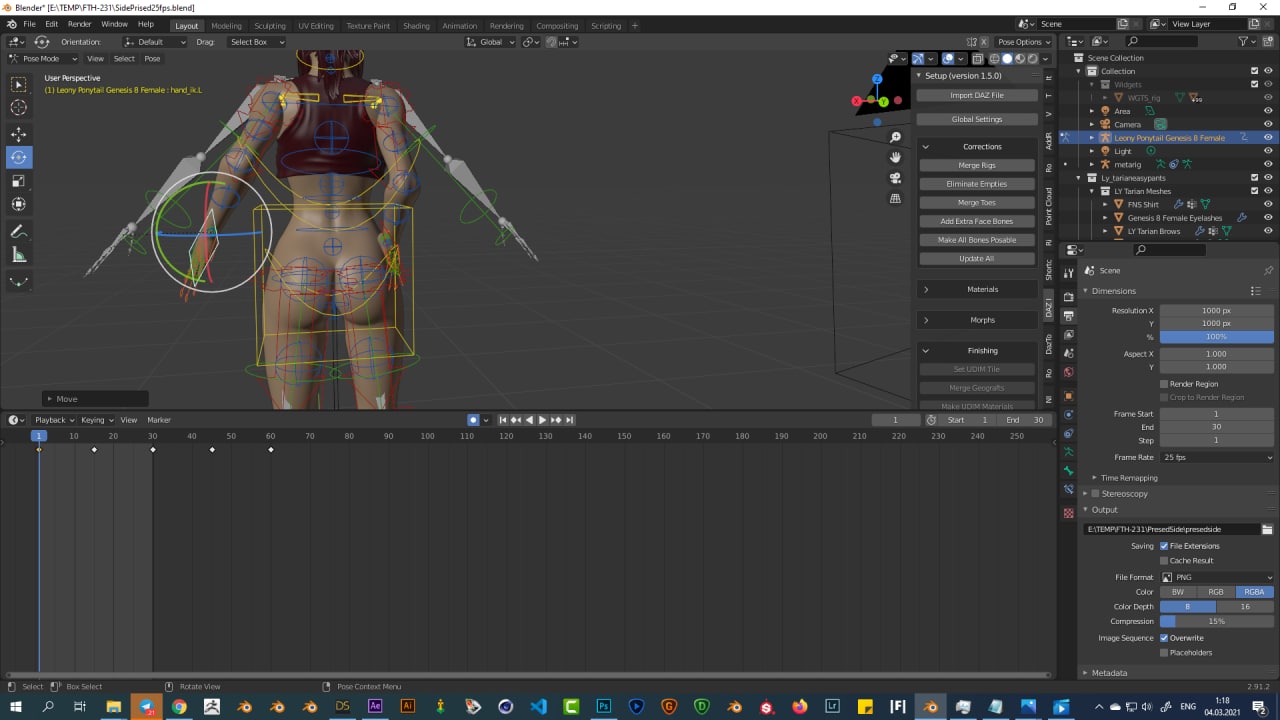Click the Measure tool icon
Image resolution: width=1280 pixels, height=720 pixels.
point(19,255)
